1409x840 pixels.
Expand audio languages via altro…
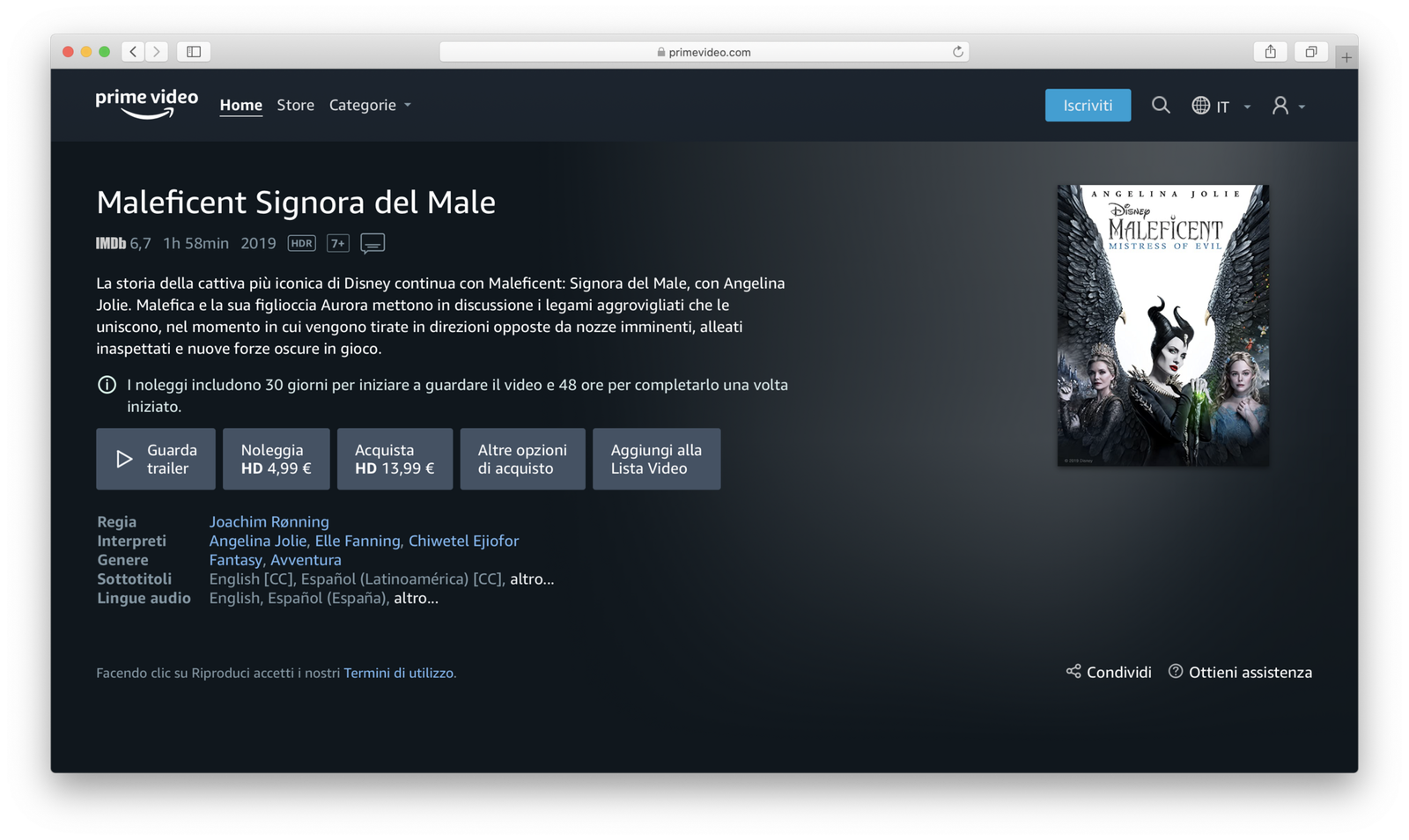pyautogui.click(x=416, y=599)
